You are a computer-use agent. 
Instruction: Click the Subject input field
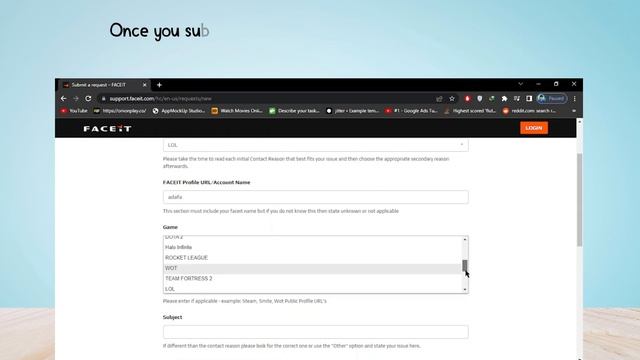point(316,332)
